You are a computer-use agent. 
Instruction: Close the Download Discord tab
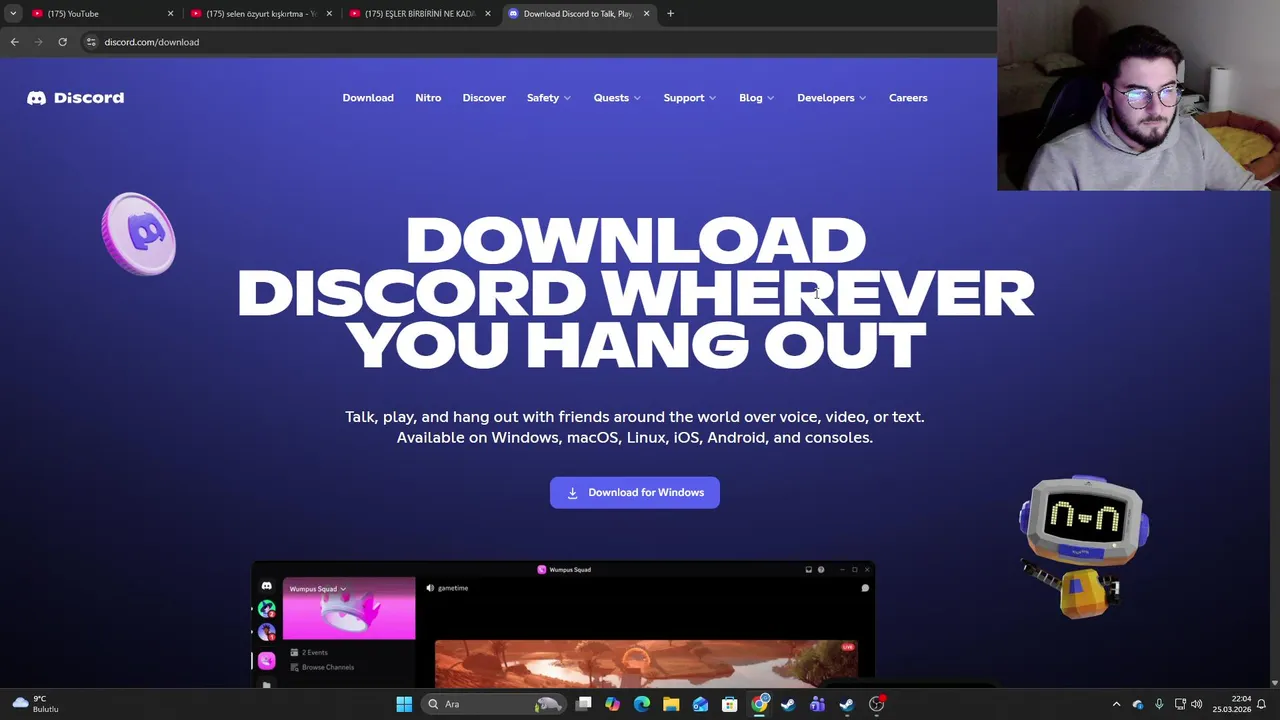click(646, 14)
